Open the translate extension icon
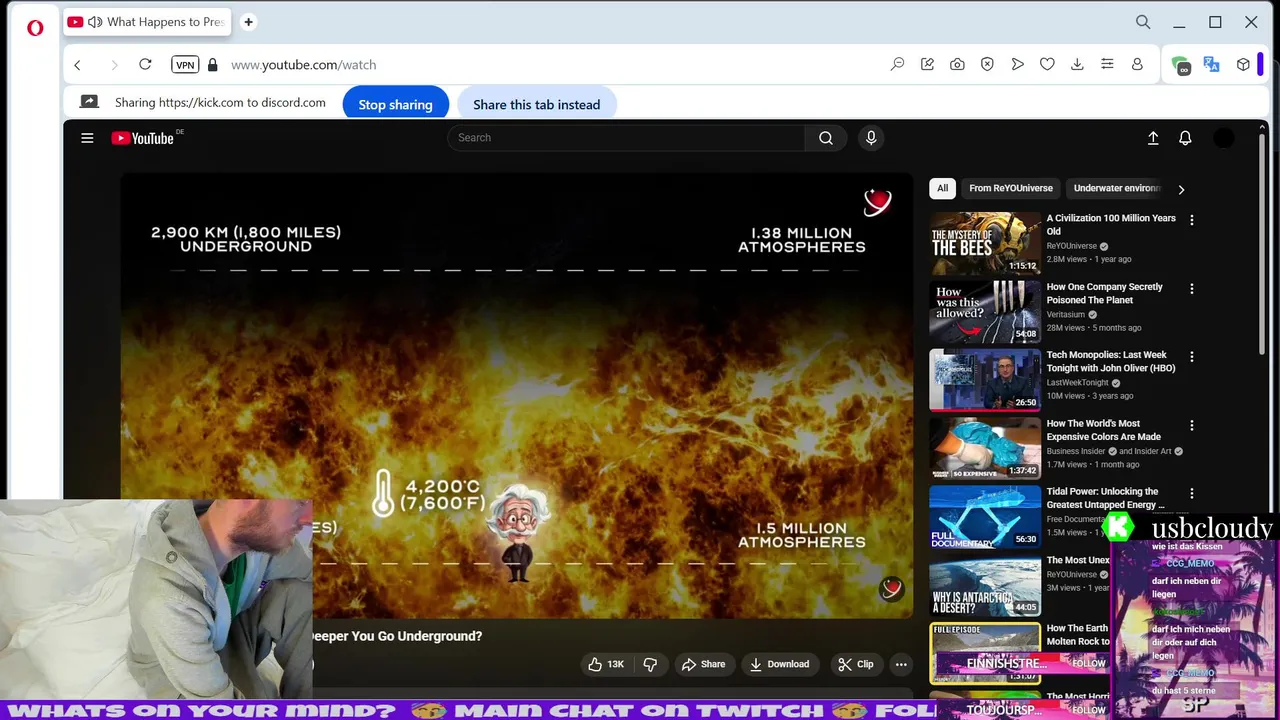The image size is (1280, 720). 1211,64
